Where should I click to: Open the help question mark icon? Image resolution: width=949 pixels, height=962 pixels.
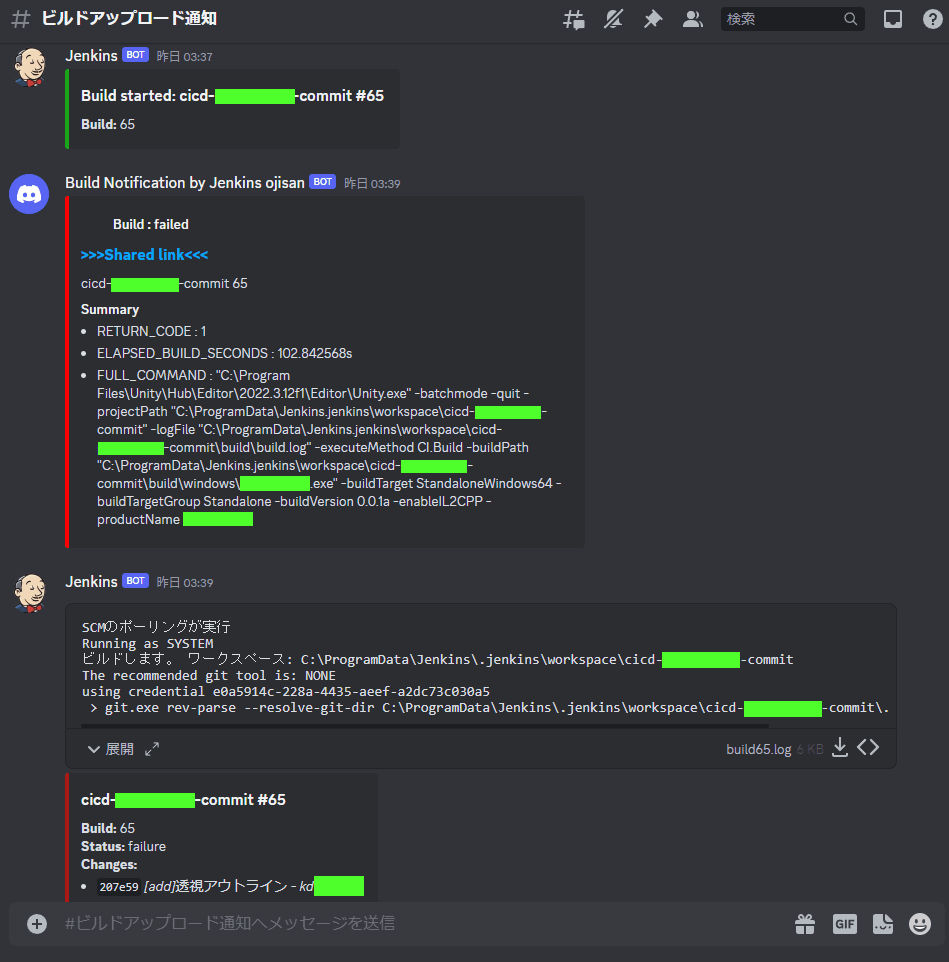tap(932, 20)
